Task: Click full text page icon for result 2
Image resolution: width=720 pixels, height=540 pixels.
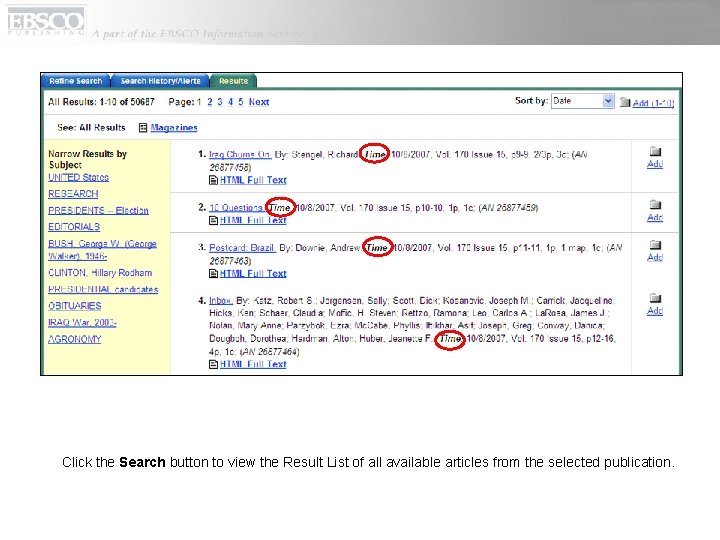Action: point(213,220)
